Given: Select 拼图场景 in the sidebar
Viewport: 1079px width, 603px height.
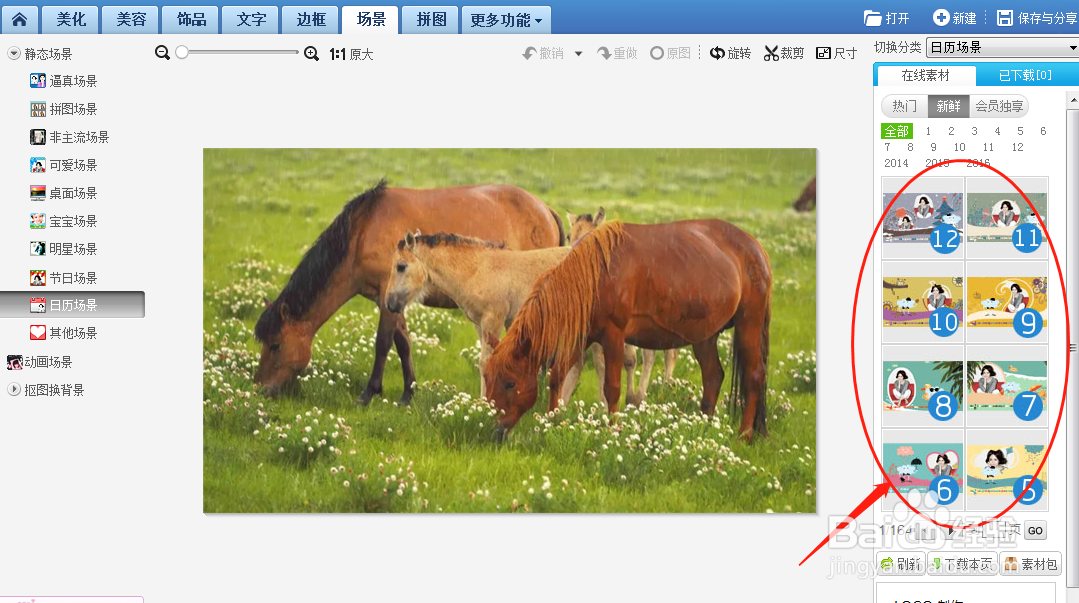Looking at the screenshot, I should (63, 109).
